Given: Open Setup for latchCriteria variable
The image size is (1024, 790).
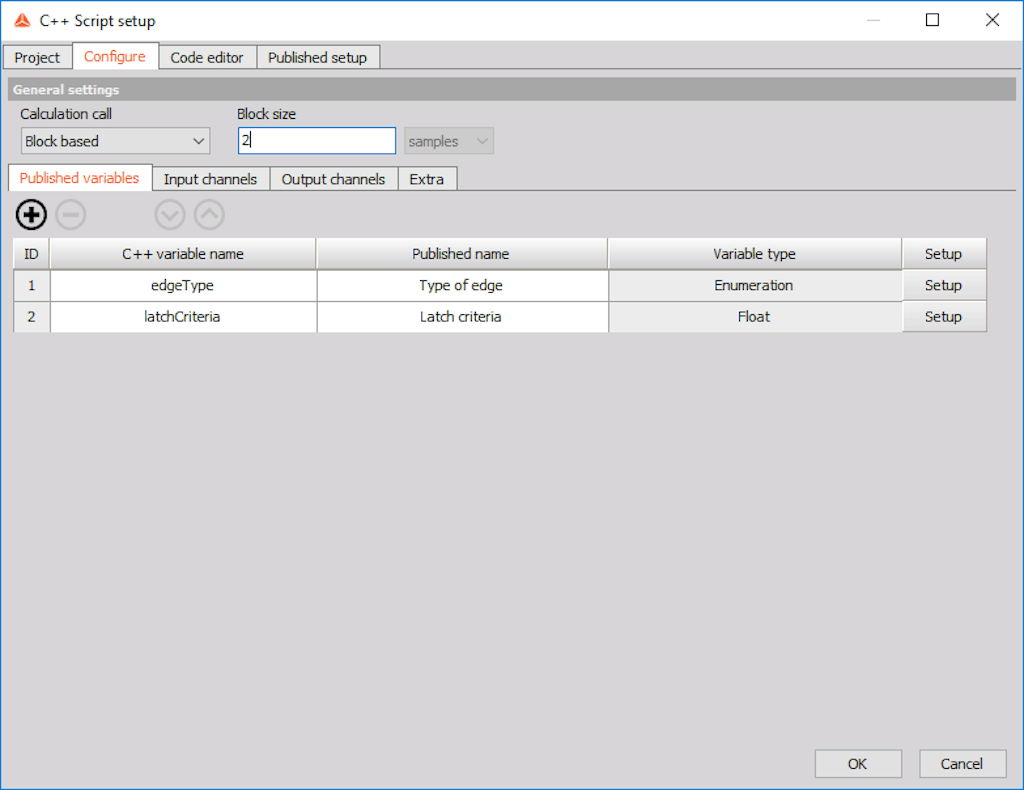Looking at the screenshot, I should [944, 317].
